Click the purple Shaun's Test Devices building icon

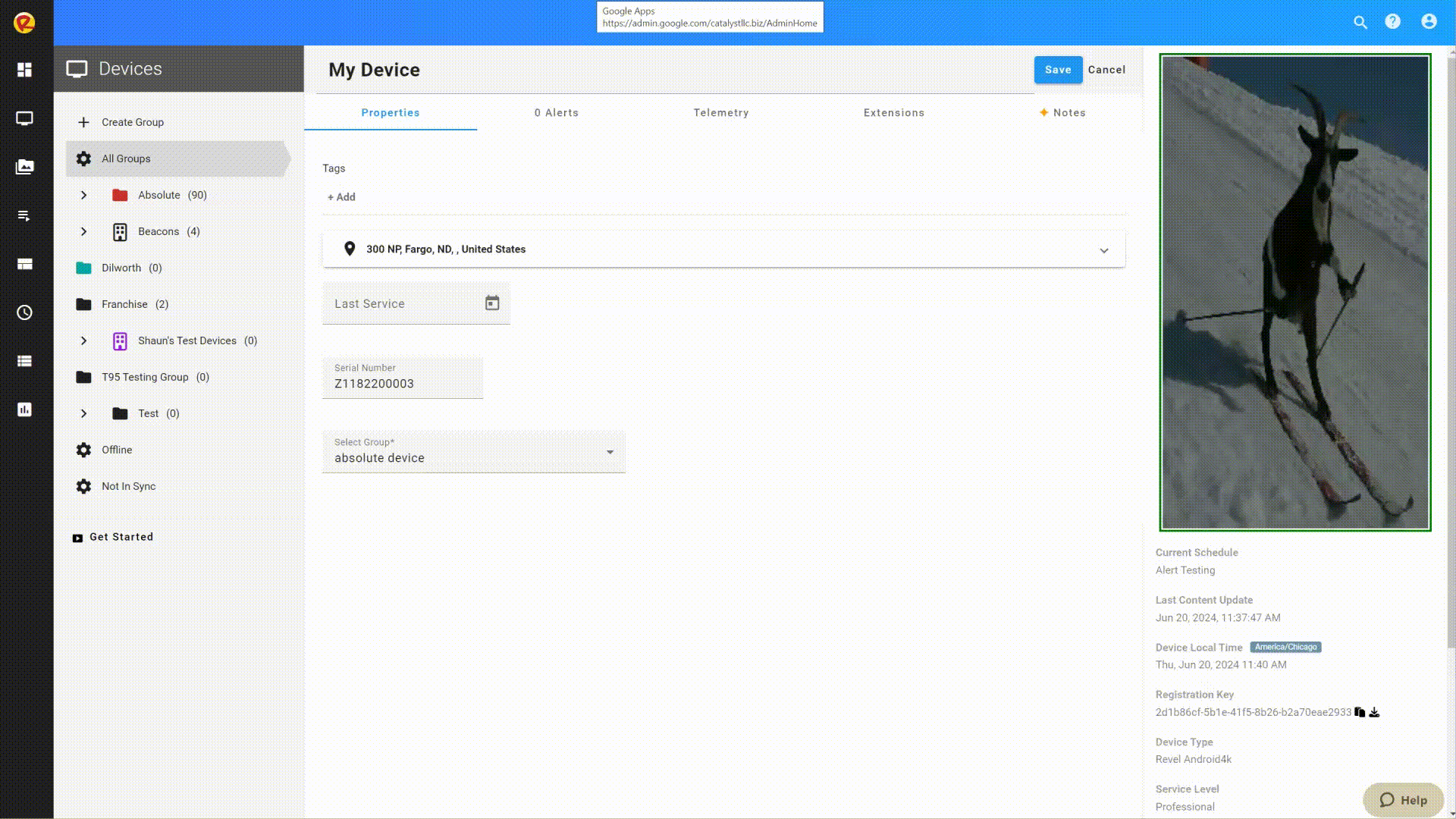pos(120,340)
